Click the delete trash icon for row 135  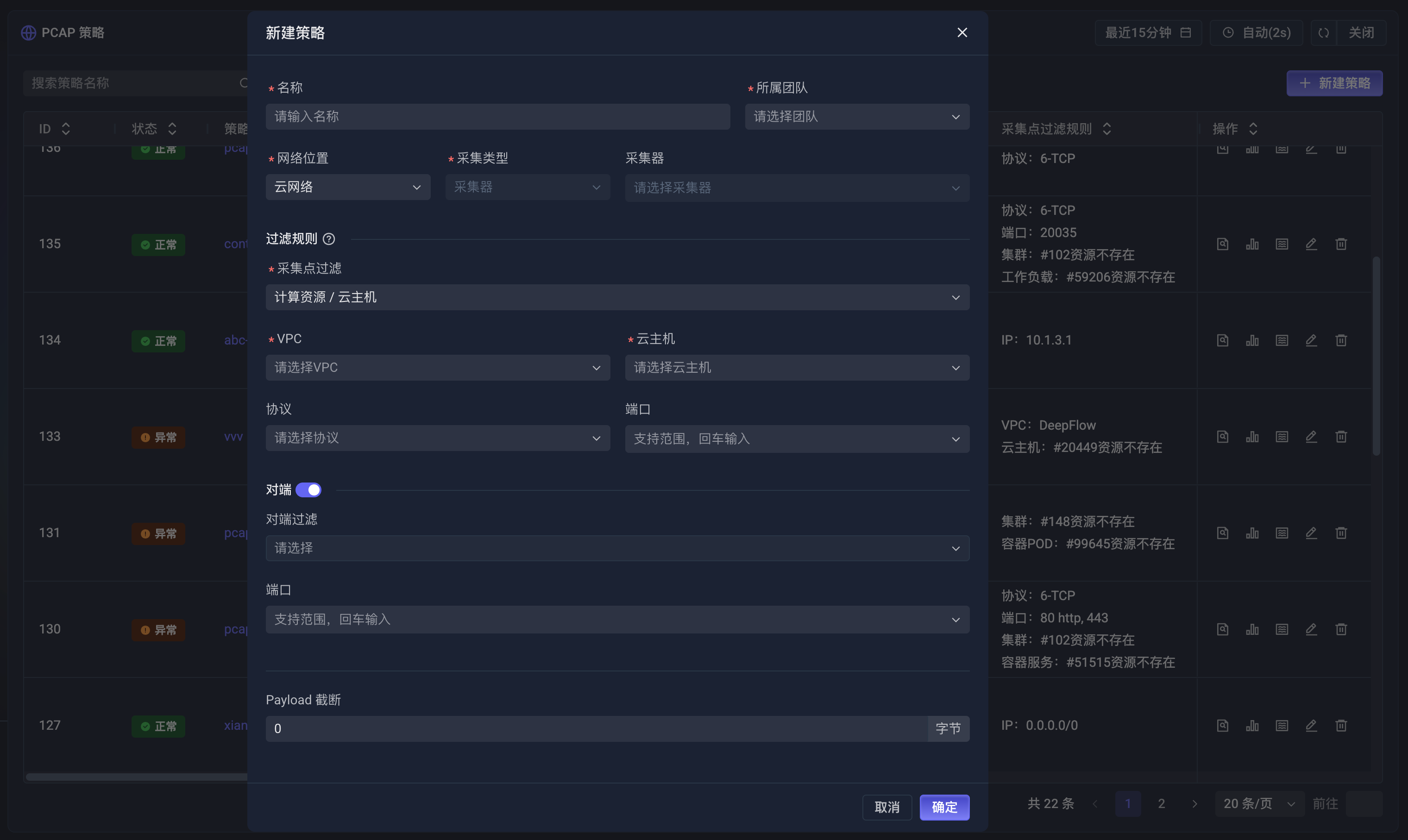[1341, 244]
